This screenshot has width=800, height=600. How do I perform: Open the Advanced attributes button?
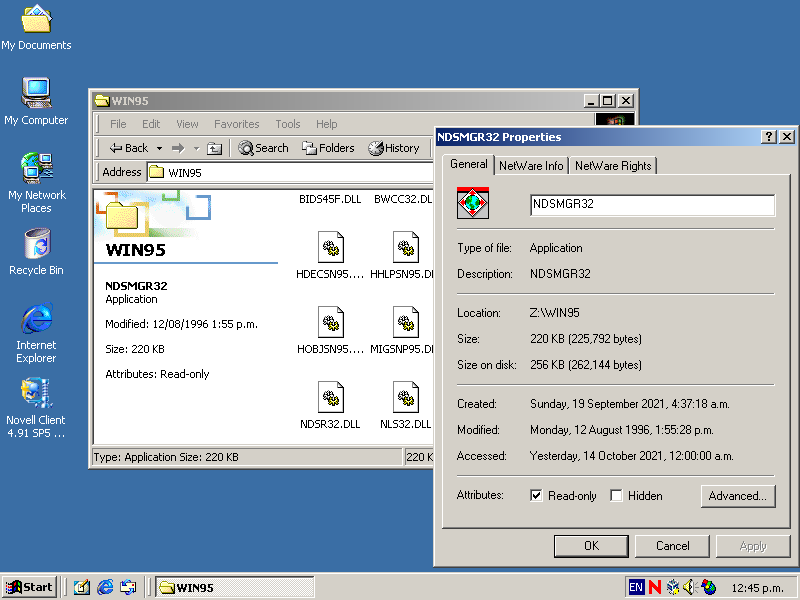[x=738, y=496]
